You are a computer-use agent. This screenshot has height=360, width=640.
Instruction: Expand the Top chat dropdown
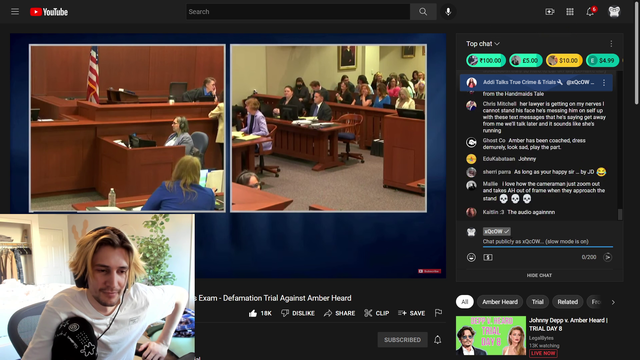pyautogui.click(x=483, y=44)
